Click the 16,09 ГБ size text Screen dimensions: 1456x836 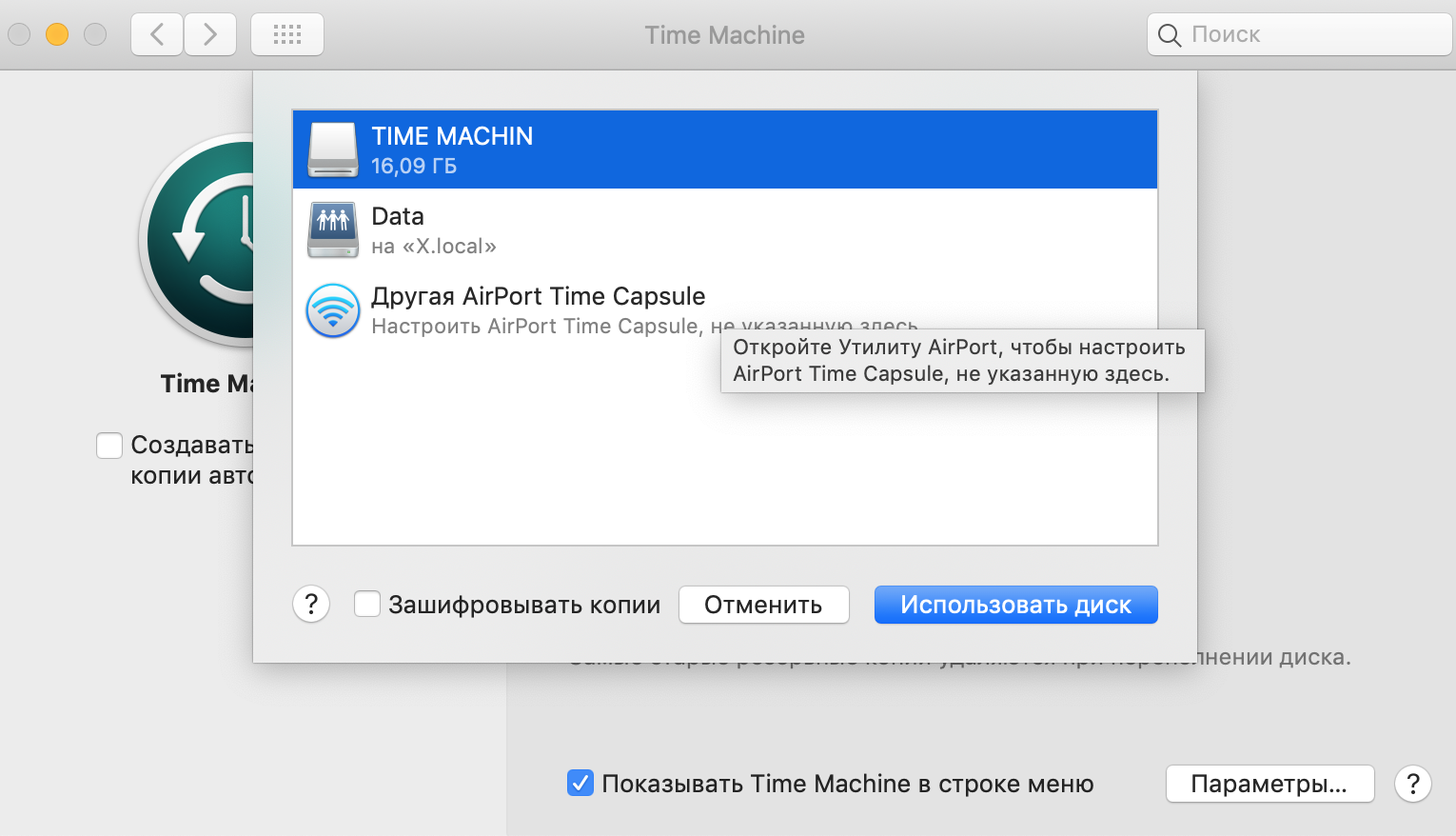pyautogui.click(x=414, y=166)
